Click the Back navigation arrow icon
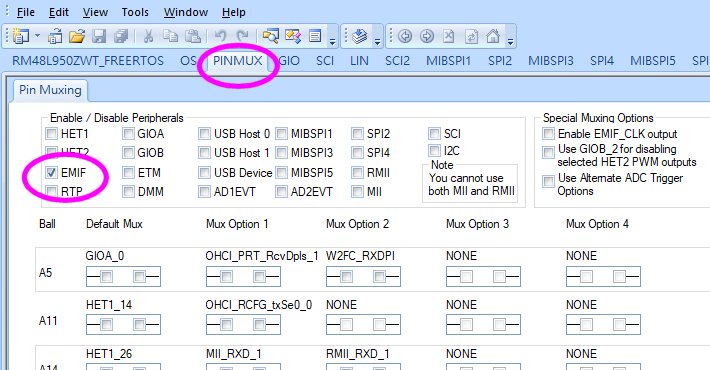The image size is (710, 370). [405, 36]
